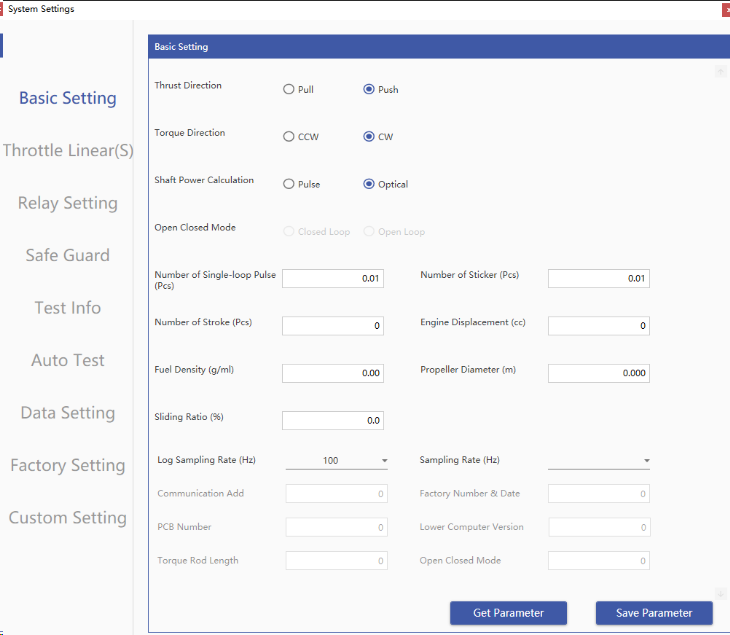Select the Optical shaft power option
This screenshot has height=635, width=730.
(369, 184)
